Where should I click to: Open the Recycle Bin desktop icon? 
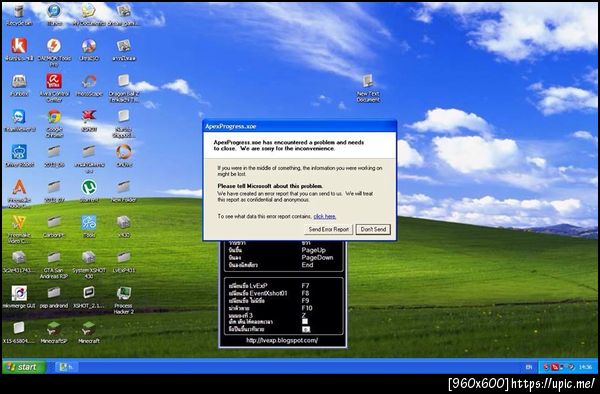coord(18,15)
